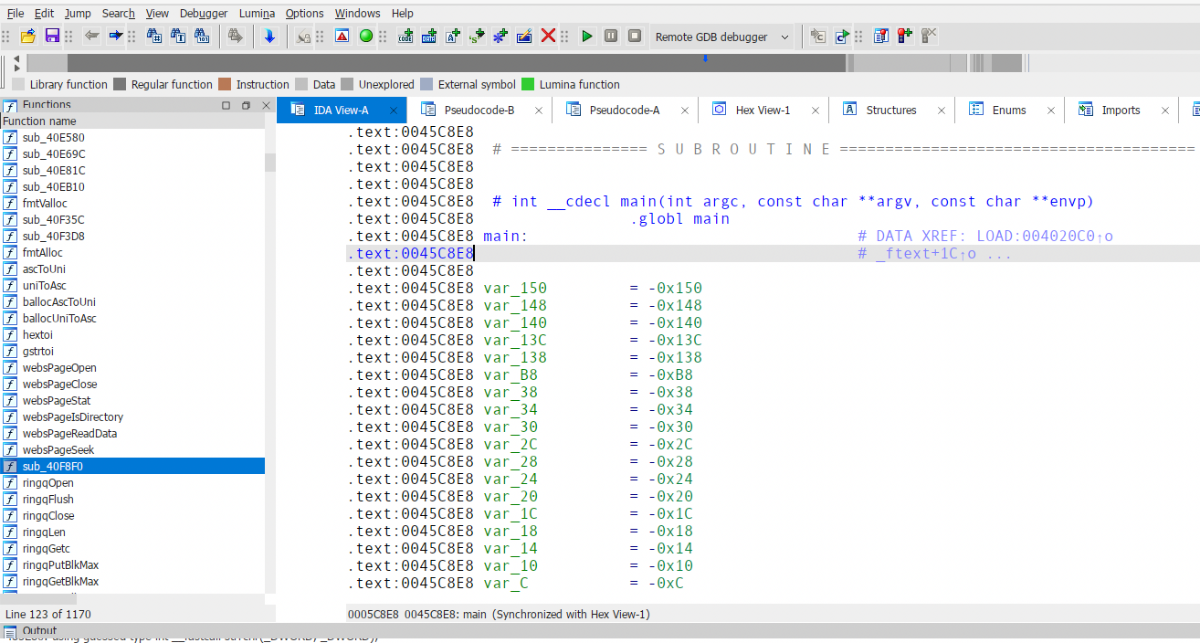
Task: Click the var_150 variable name
Action: click(515, 288)
